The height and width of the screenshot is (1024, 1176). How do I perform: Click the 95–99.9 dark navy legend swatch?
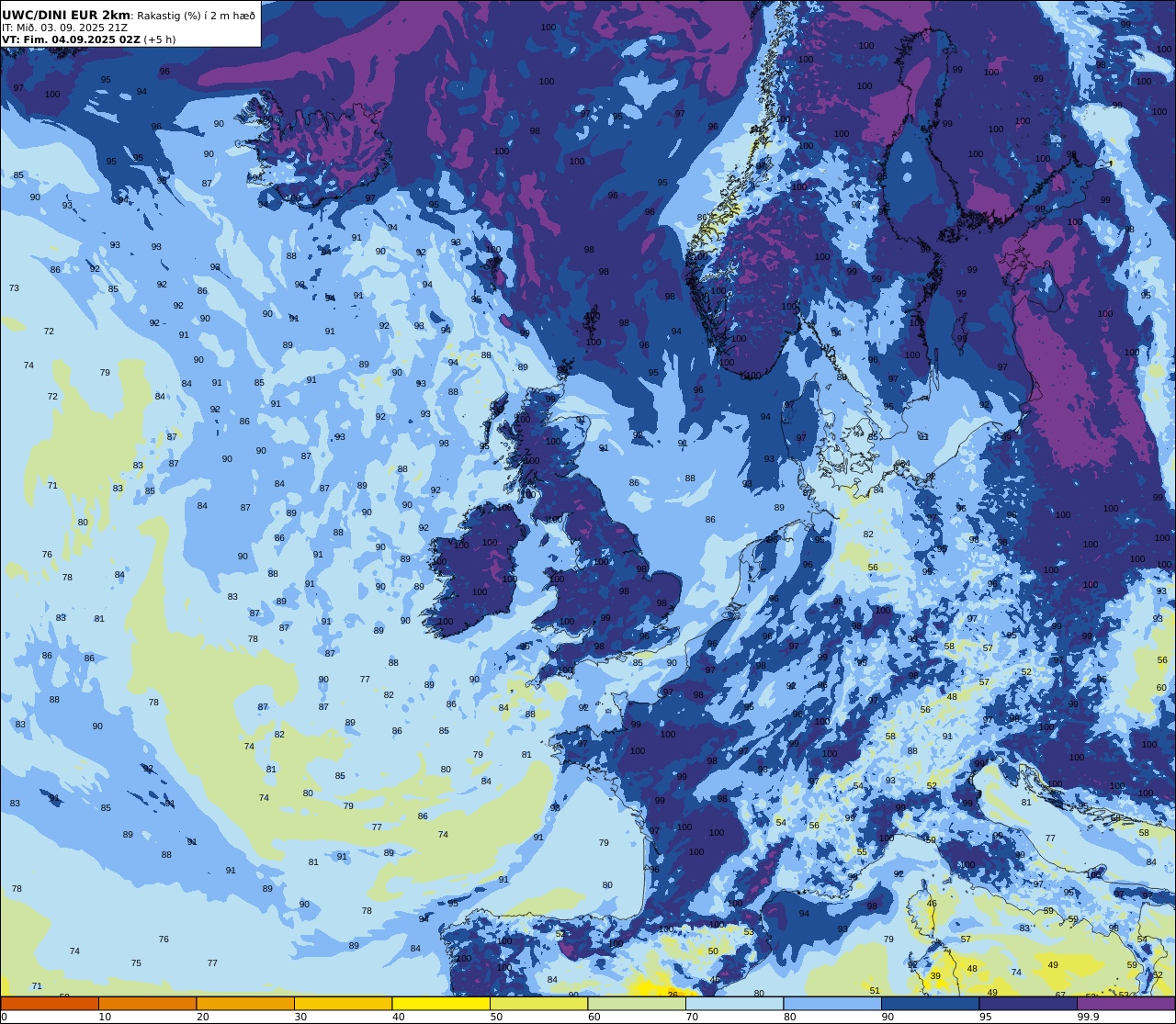(1028, 1003)
